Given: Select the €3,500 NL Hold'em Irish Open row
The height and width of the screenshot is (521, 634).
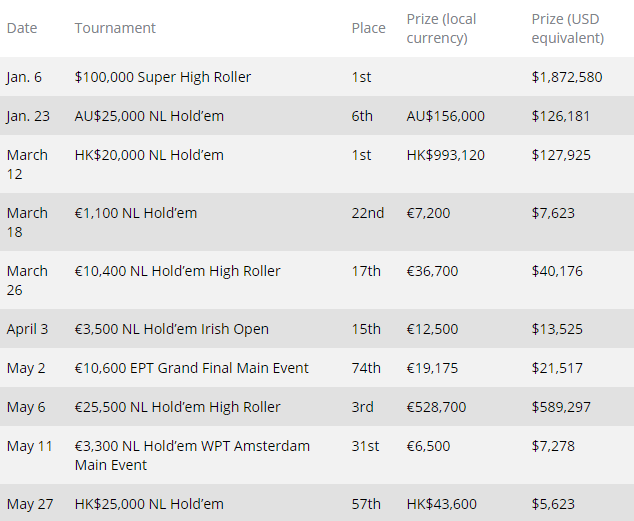Looking at the screenshot, I should [x=172, y=329].
